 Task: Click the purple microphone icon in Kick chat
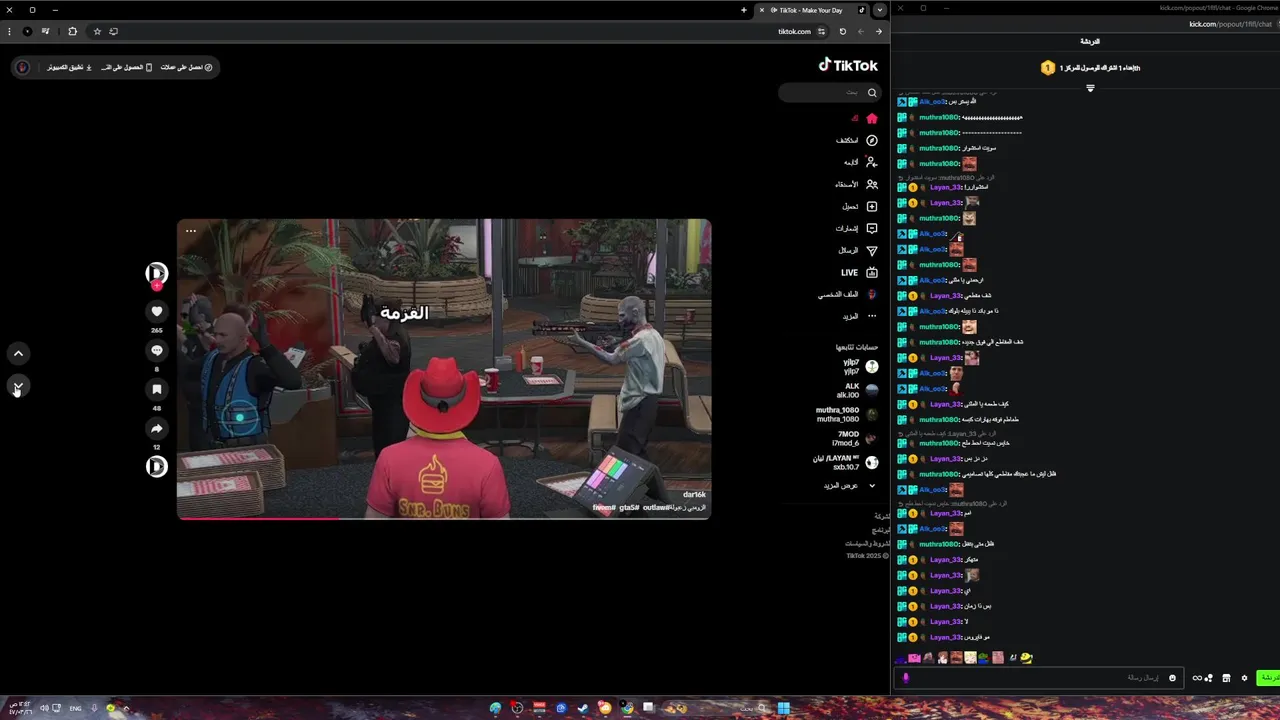[x=906, y=677]
